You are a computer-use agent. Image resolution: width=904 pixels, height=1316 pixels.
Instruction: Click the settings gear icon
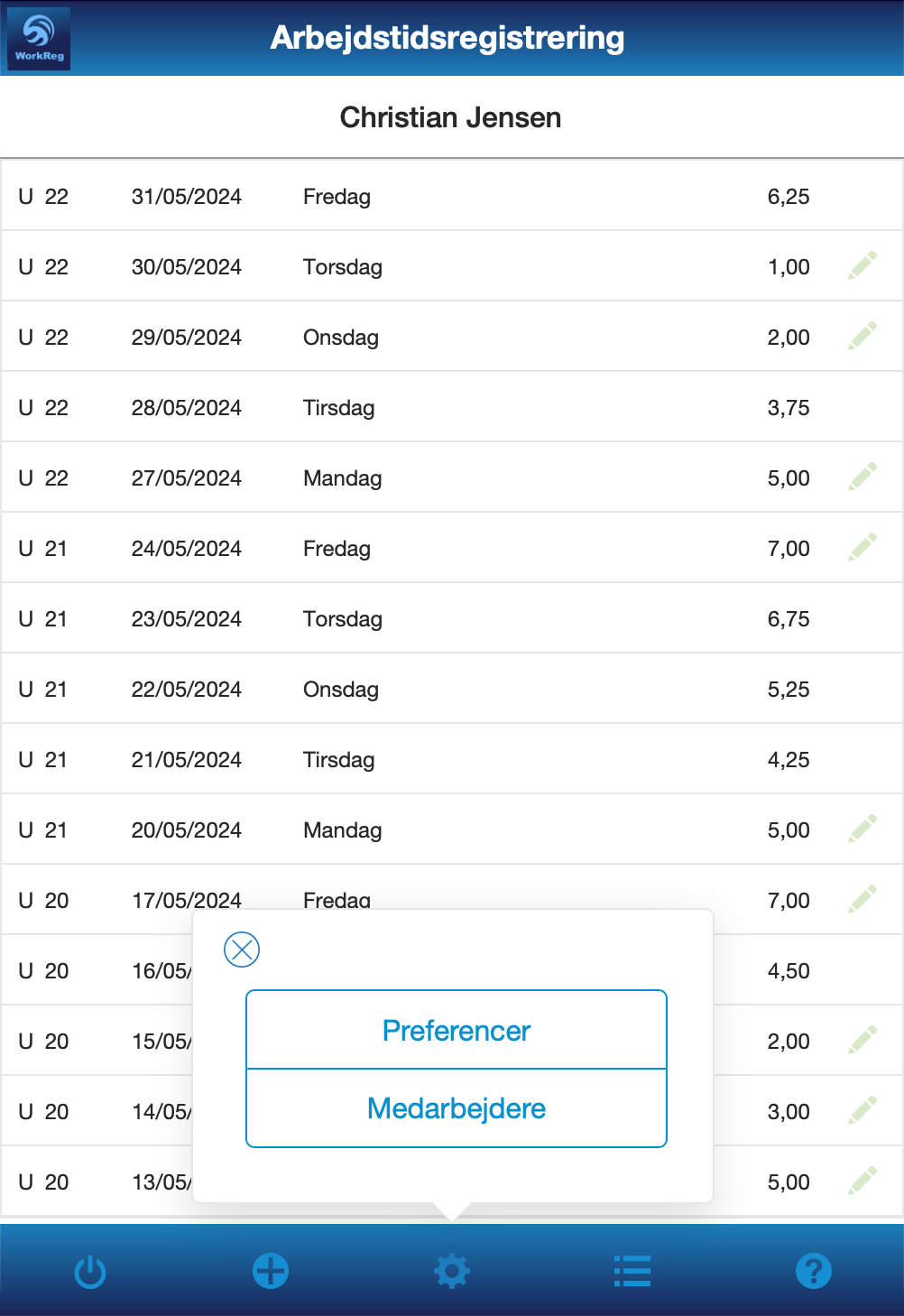(452, 1271)
